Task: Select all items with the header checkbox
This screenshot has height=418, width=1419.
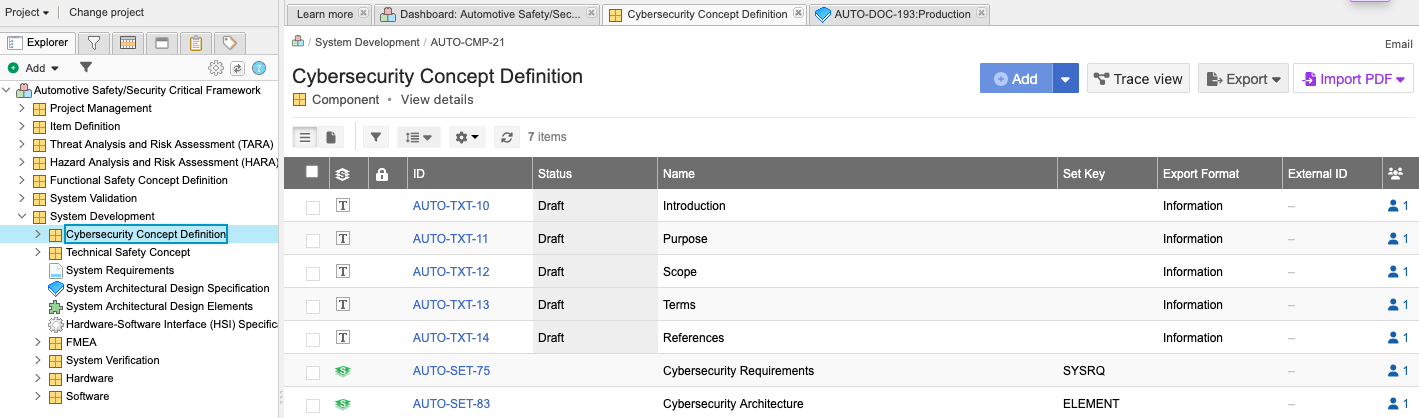Action: [x=312, y=172]
